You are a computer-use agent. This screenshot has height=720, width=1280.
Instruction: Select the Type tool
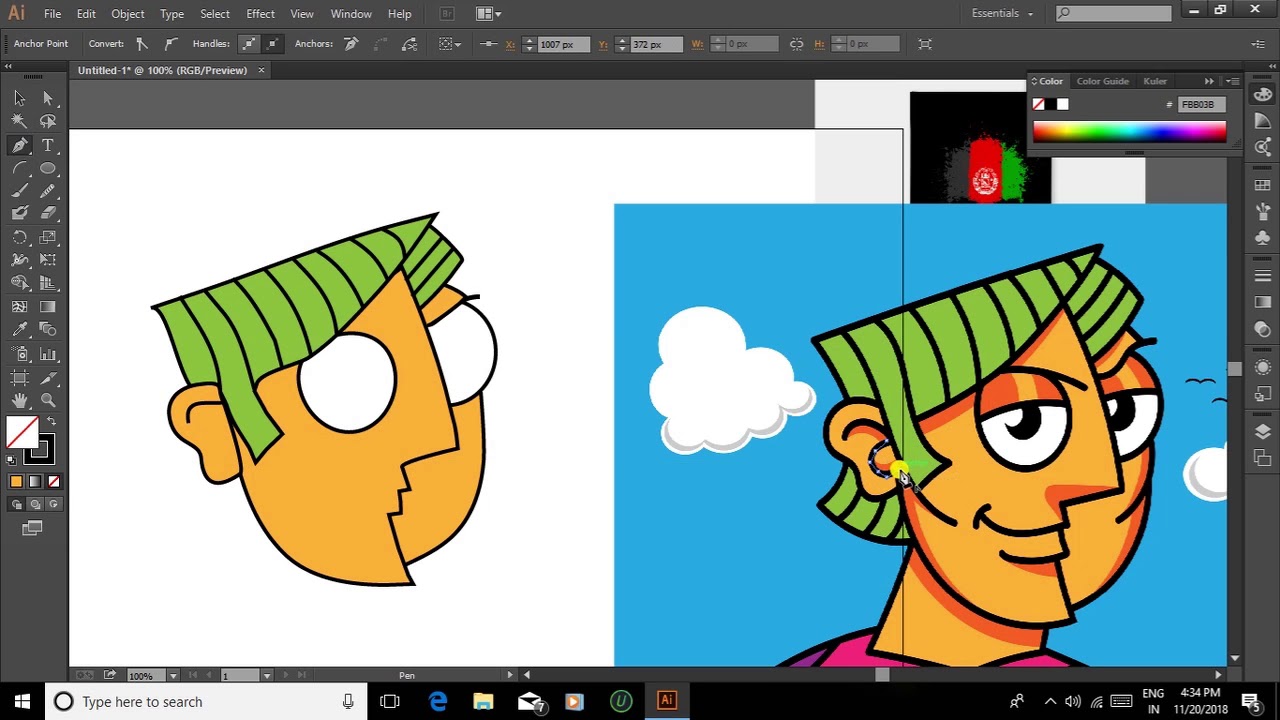pyautogui.click(x=48, y=144)
